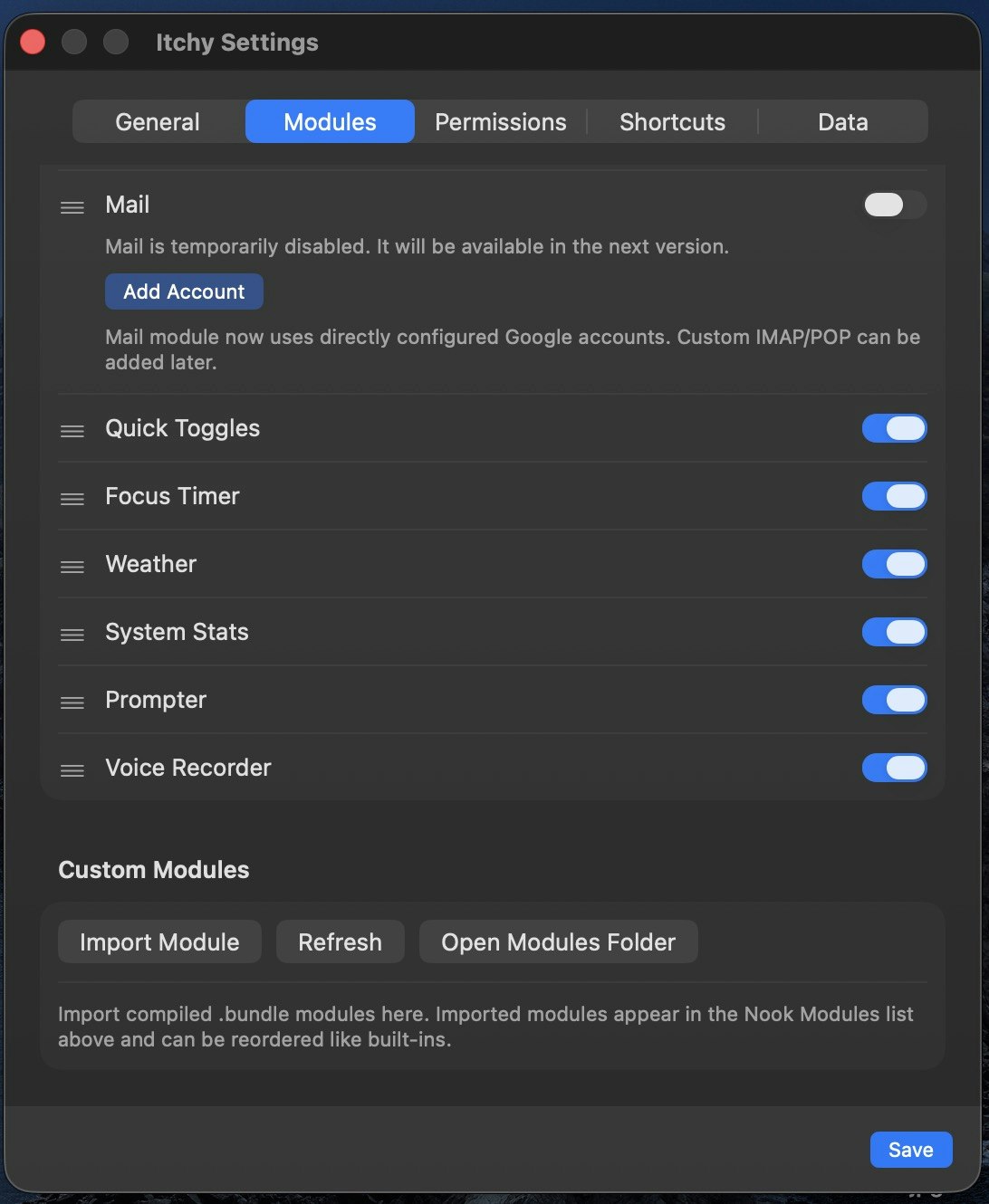Select the Shortcuts tab

[x=672, y=121]
